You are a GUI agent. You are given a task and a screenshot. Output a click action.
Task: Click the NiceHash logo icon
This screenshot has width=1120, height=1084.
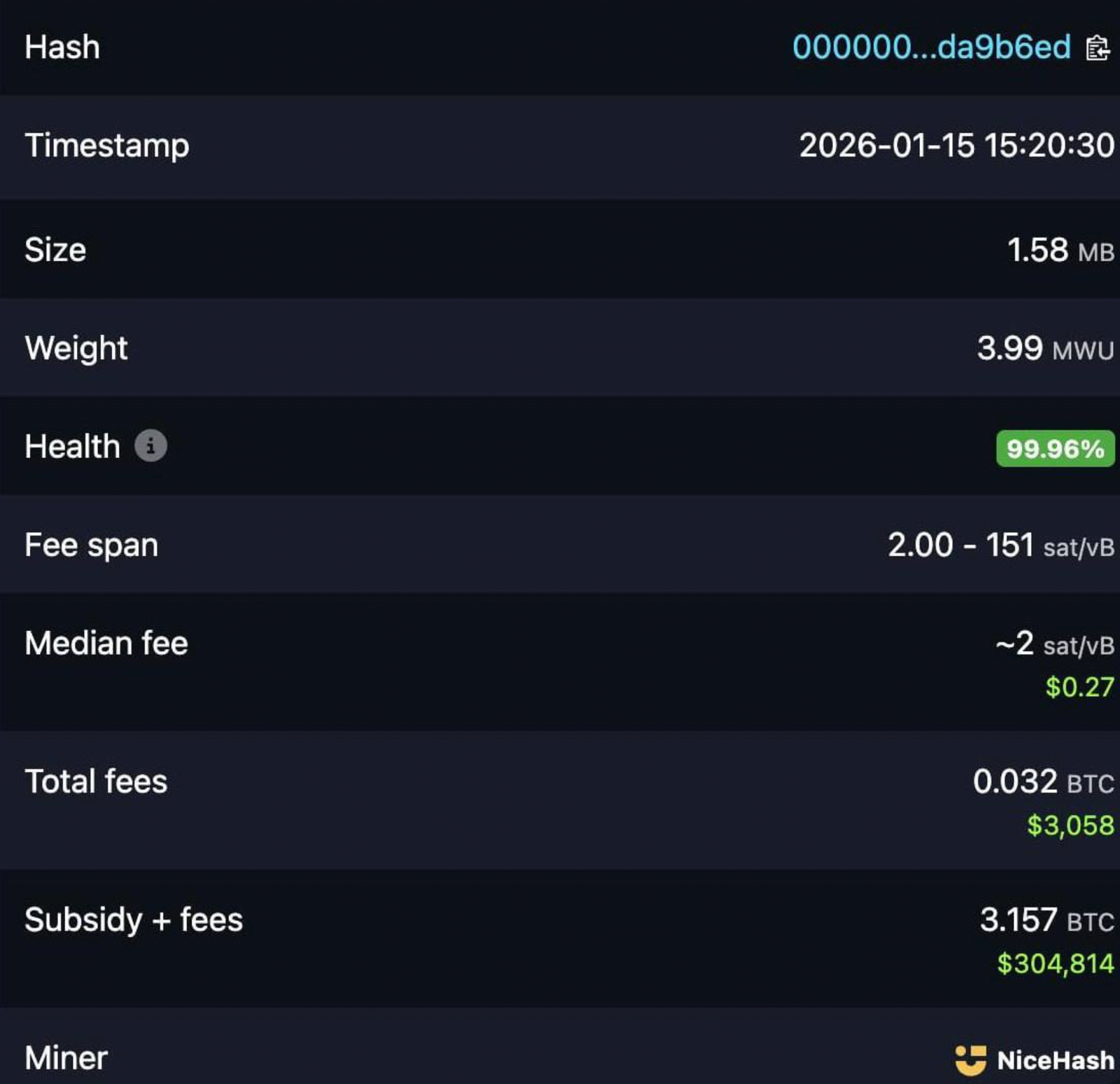(x=970, y=1059)
